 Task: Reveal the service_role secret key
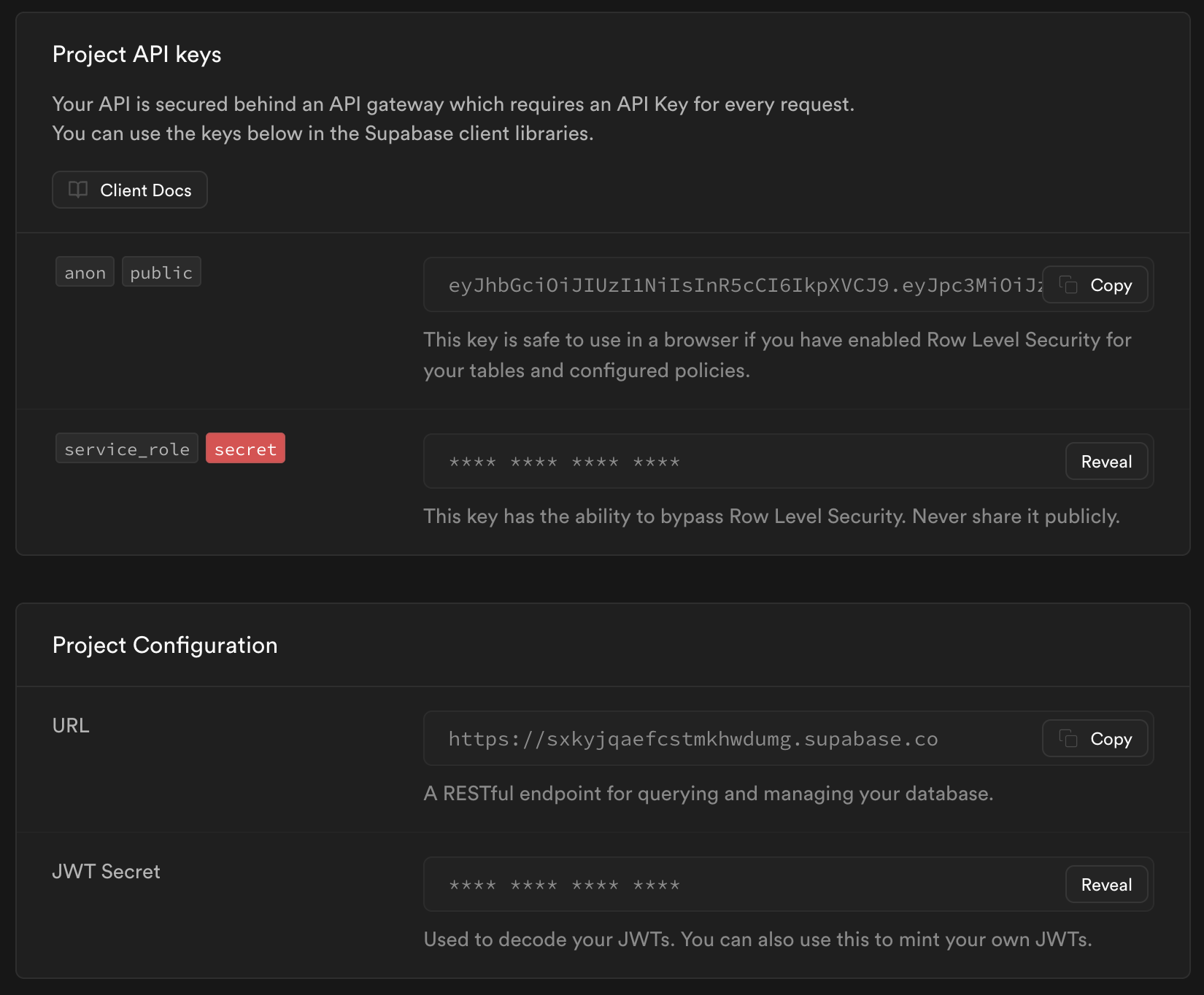1106,461
